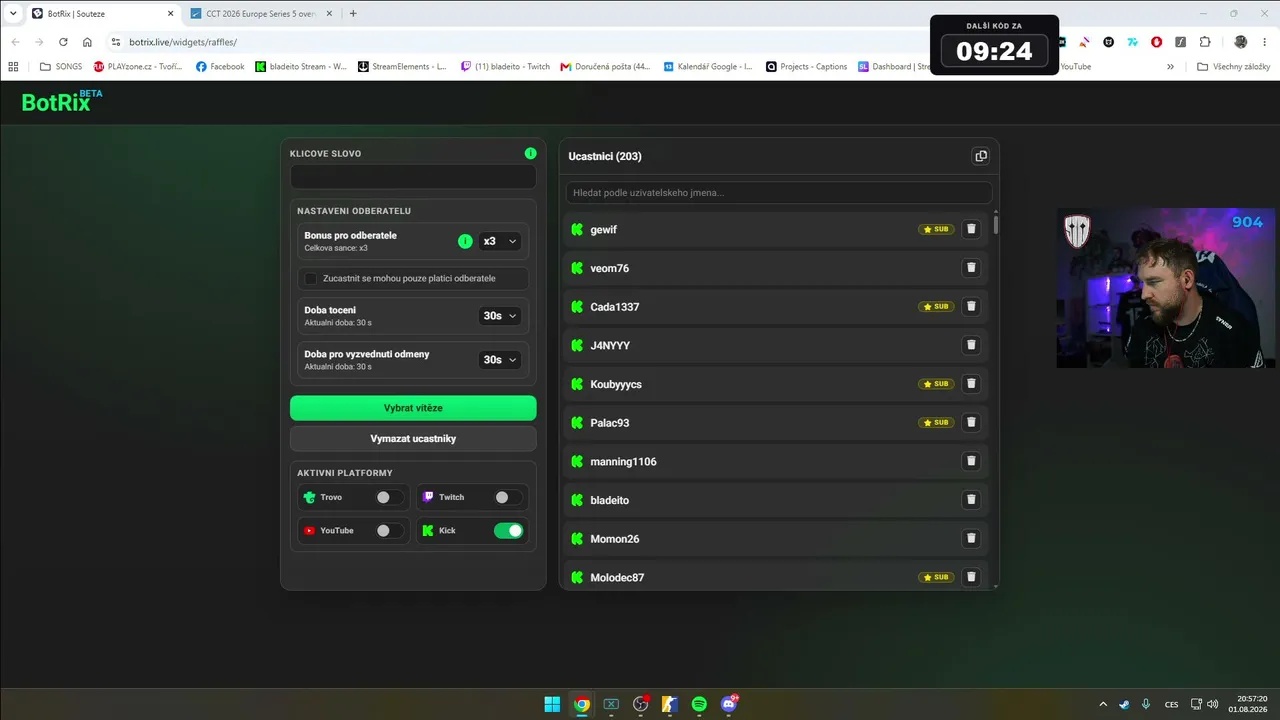Enable paying subscribers only checkbox

click(310, 278)
